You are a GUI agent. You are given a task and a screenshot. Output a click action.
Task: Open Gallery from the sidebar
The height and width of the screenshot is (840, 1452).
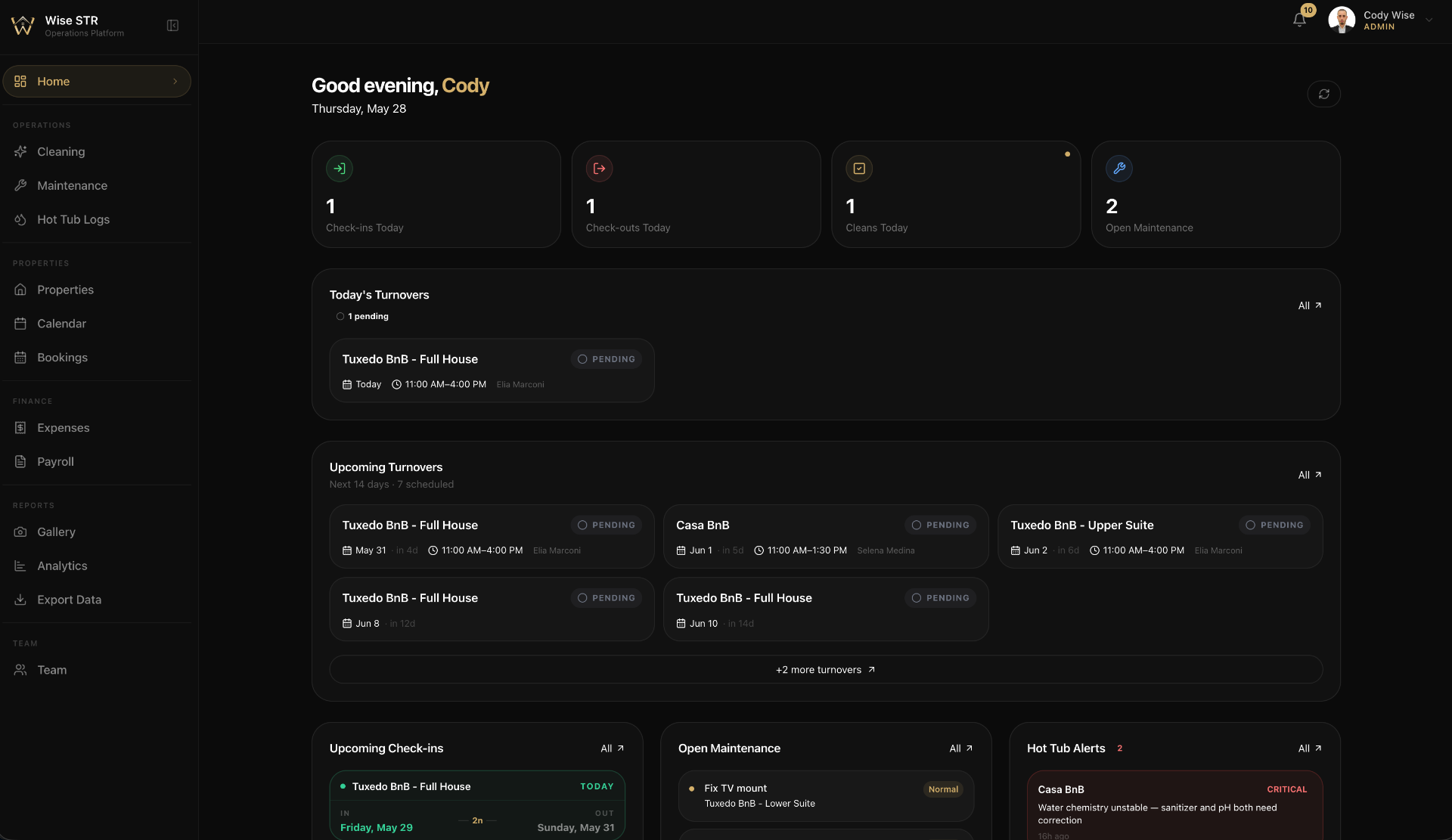97,532
